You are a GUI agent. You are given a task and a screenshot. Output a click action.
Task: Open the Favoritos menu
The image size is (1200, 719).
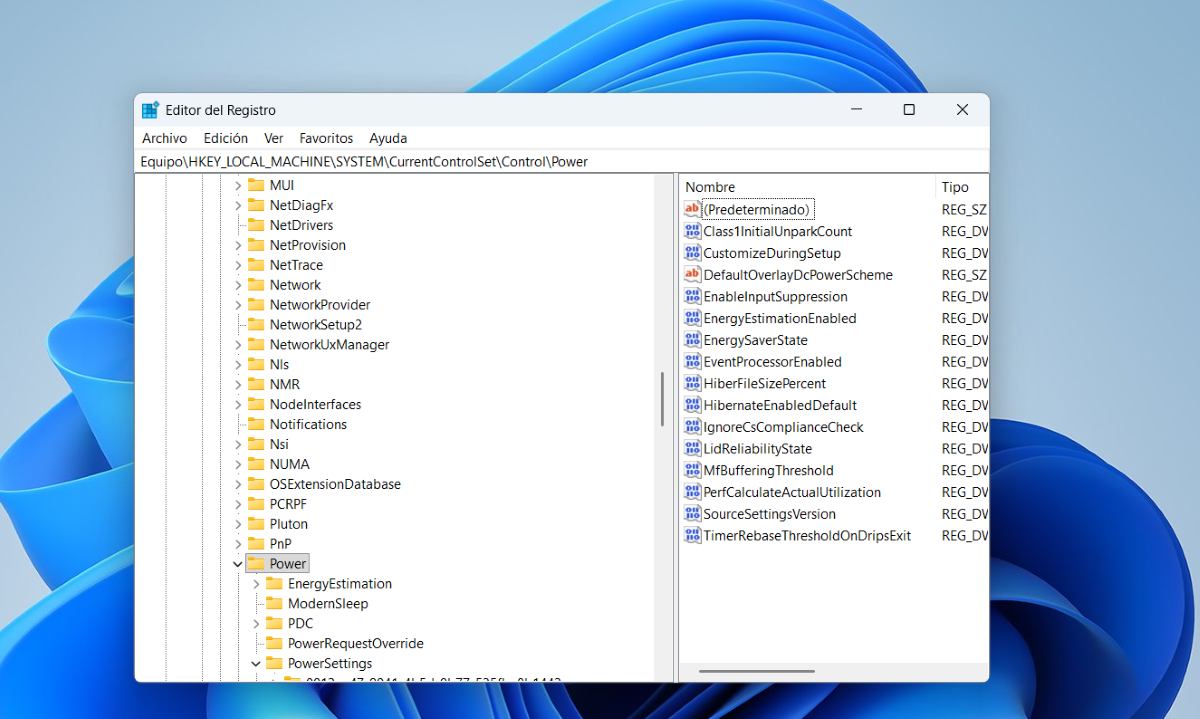[x=326, y=138]
